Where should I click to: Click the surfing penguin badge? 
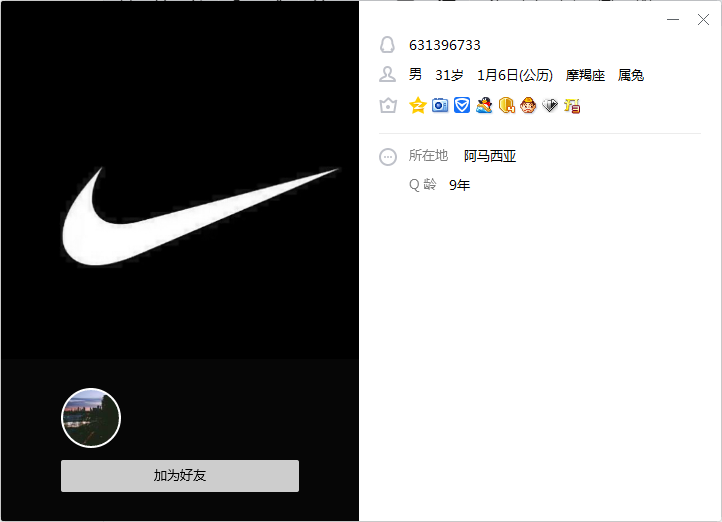pos(484,105)
